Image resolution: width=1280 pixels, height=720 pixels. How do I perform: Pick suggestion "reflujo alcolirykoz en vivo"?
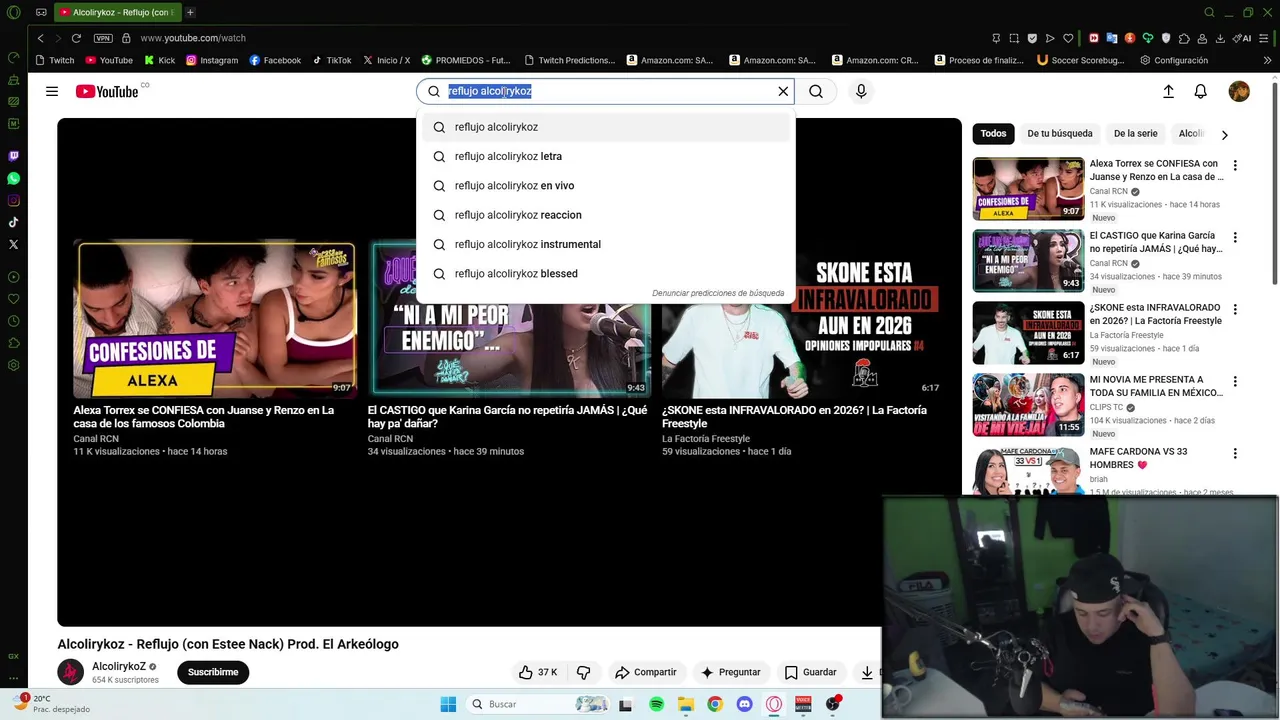[606, 185]
